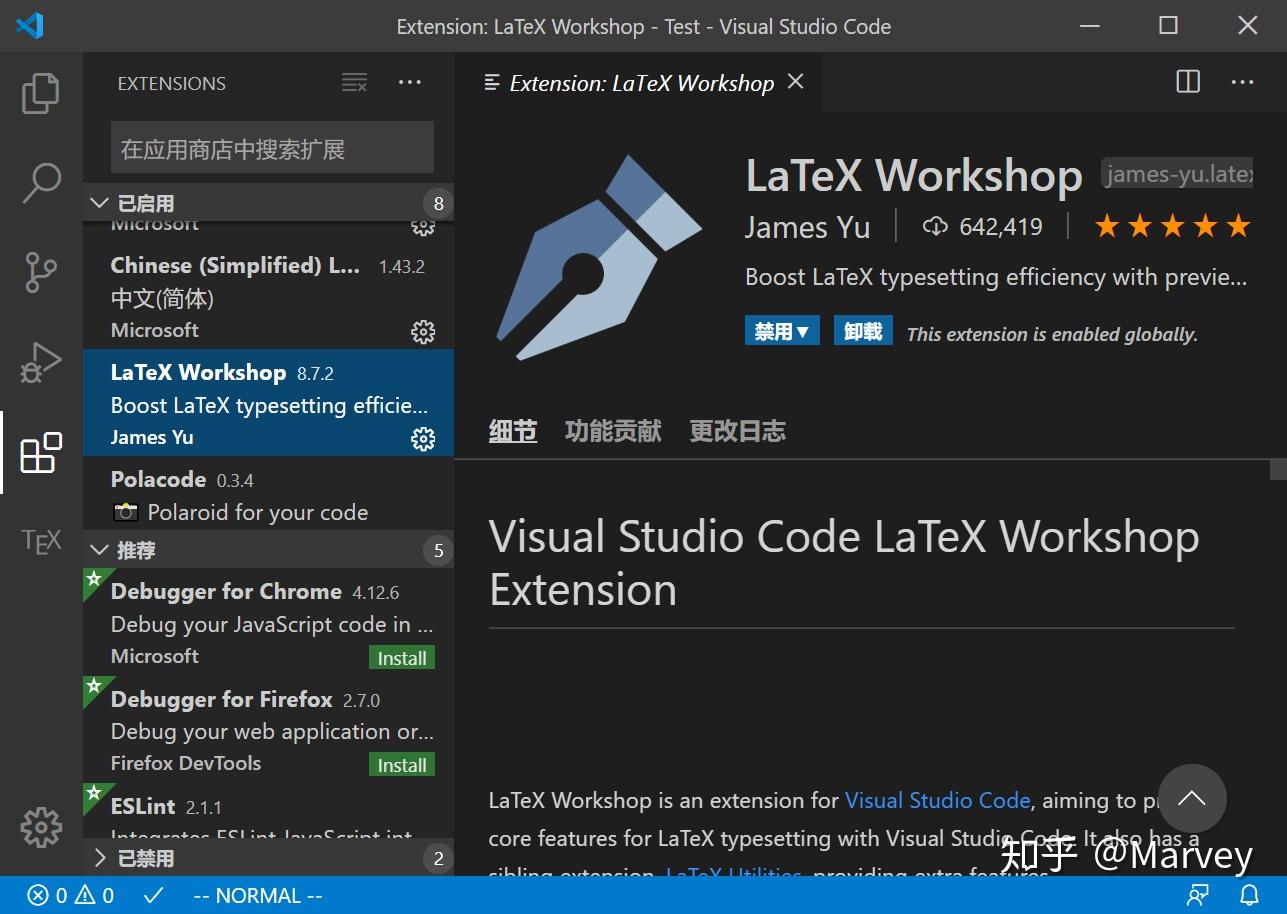Open notifications via the bell icon
The height and width of the screenshot is (914, 1287).
(1249, 895)
